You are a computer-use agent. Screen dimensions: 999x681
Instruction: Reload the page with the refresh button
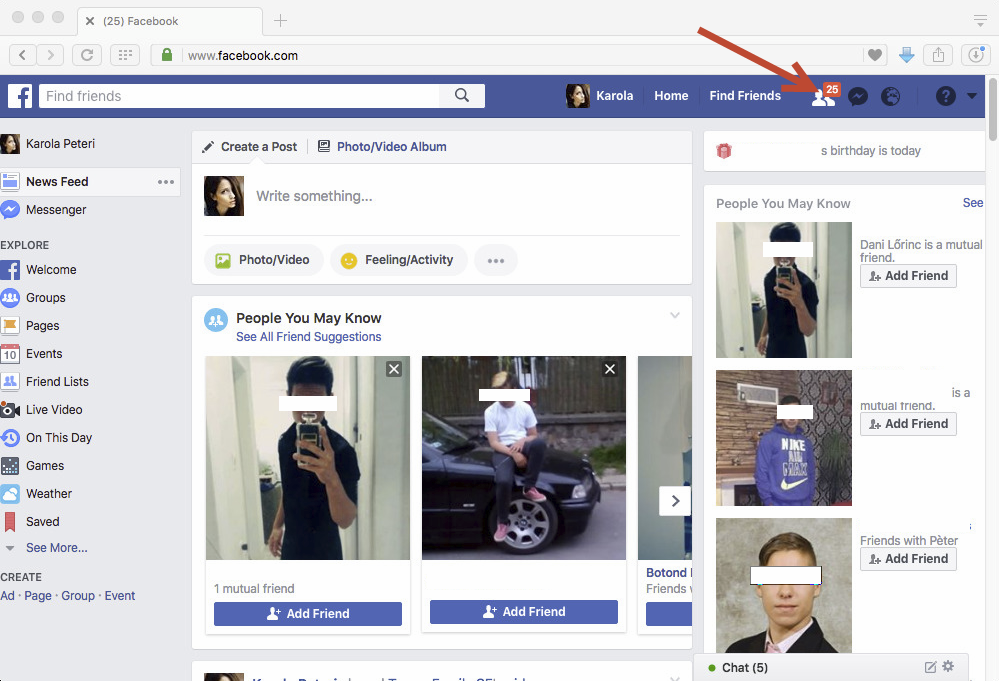point(87,55)
